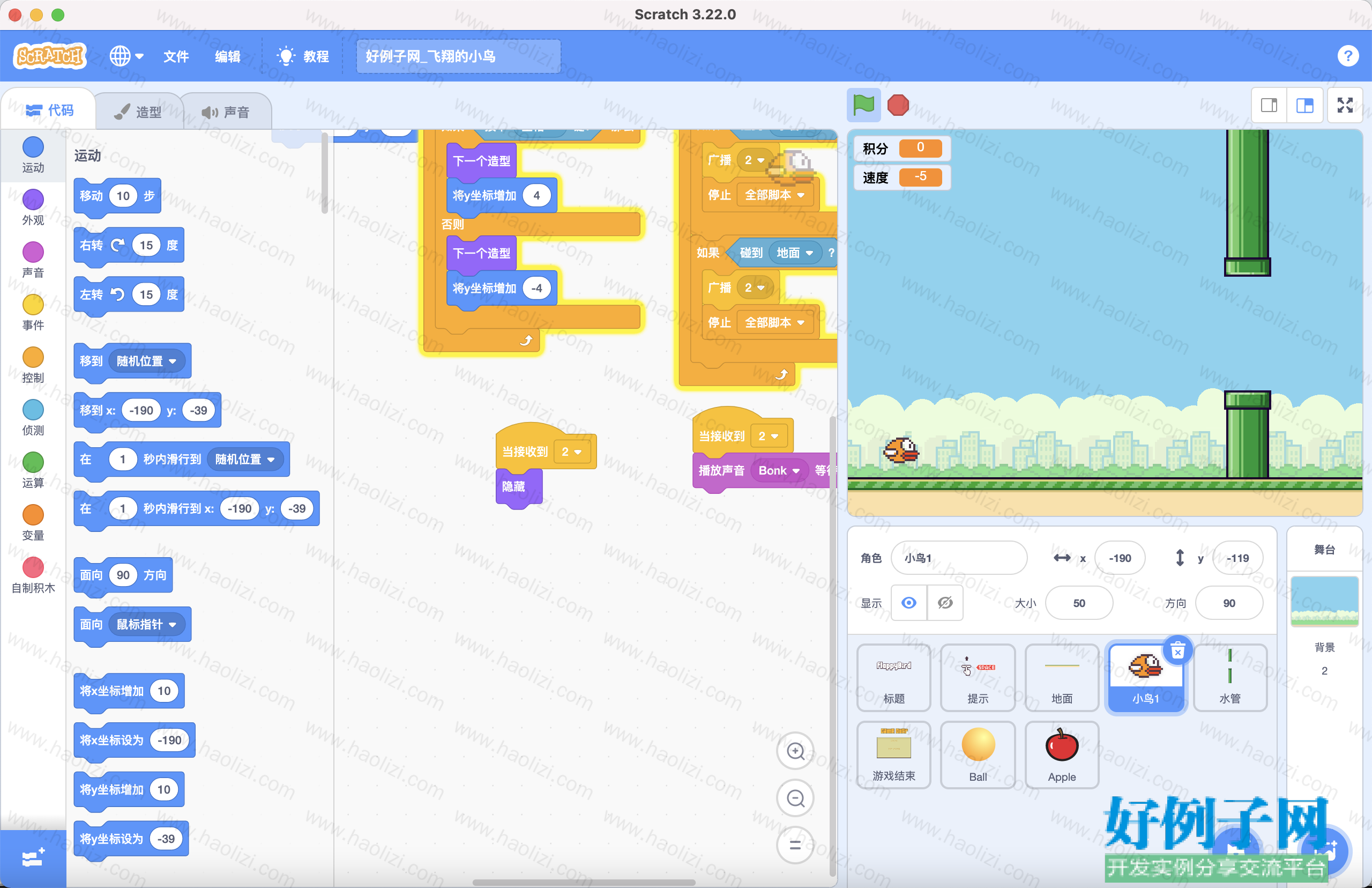This screenshot has height=888, width=1372.
Task: Edit the sprite 方向 direction field
Action: click(1229, 603)
